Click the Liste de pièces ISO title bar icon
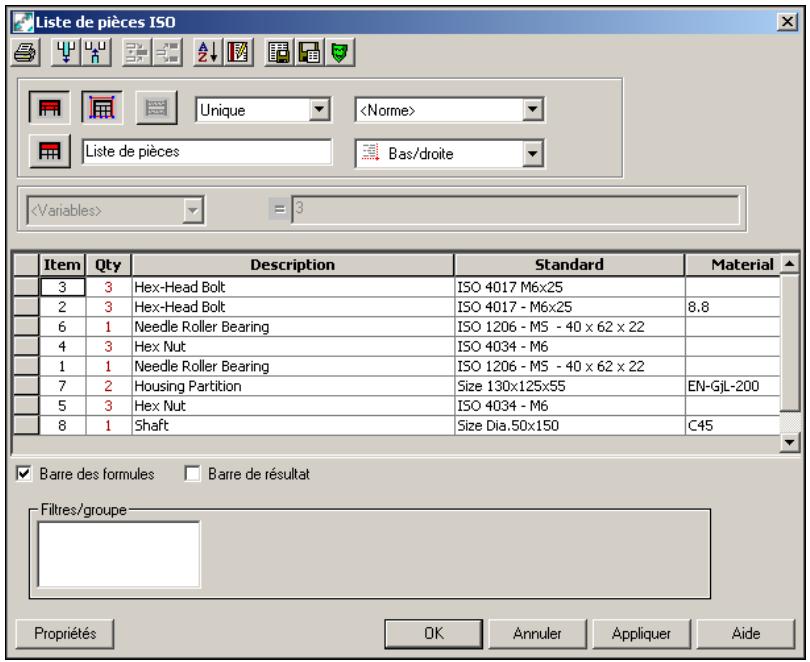 [23, 22]
